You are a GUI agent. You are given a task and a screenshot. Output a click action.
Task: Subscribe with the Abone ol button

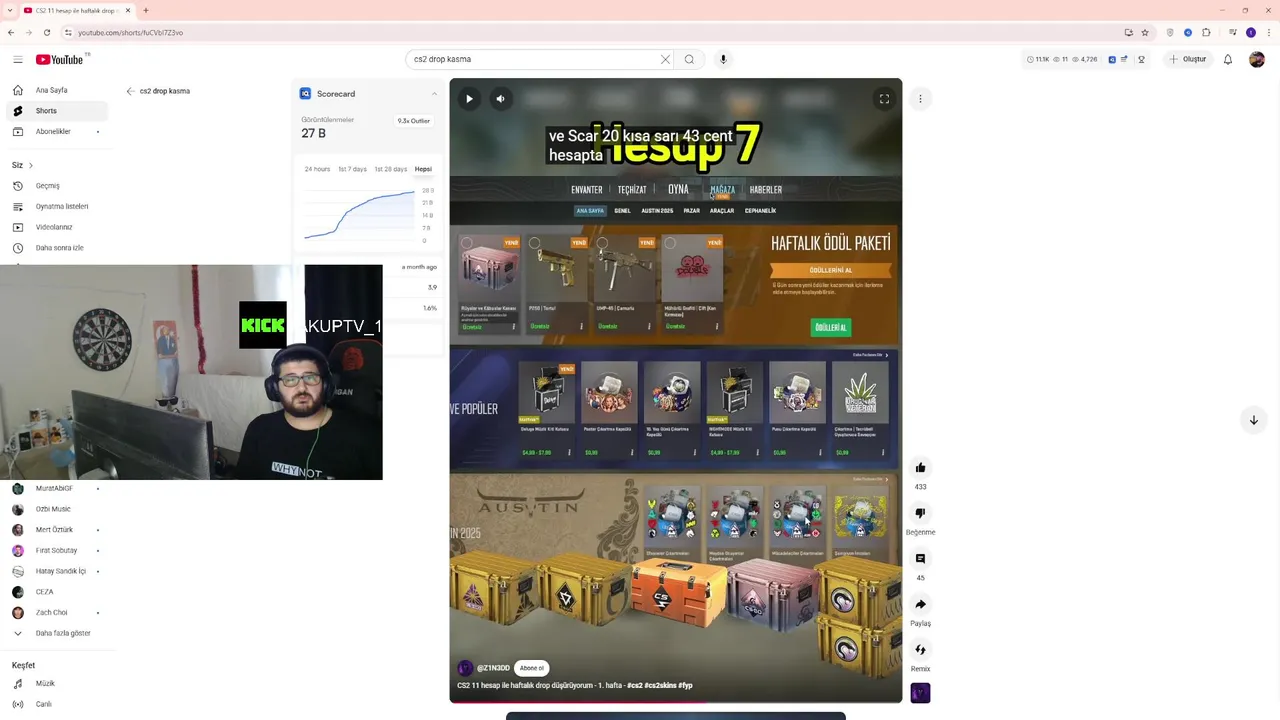click(x=532, y=668)
